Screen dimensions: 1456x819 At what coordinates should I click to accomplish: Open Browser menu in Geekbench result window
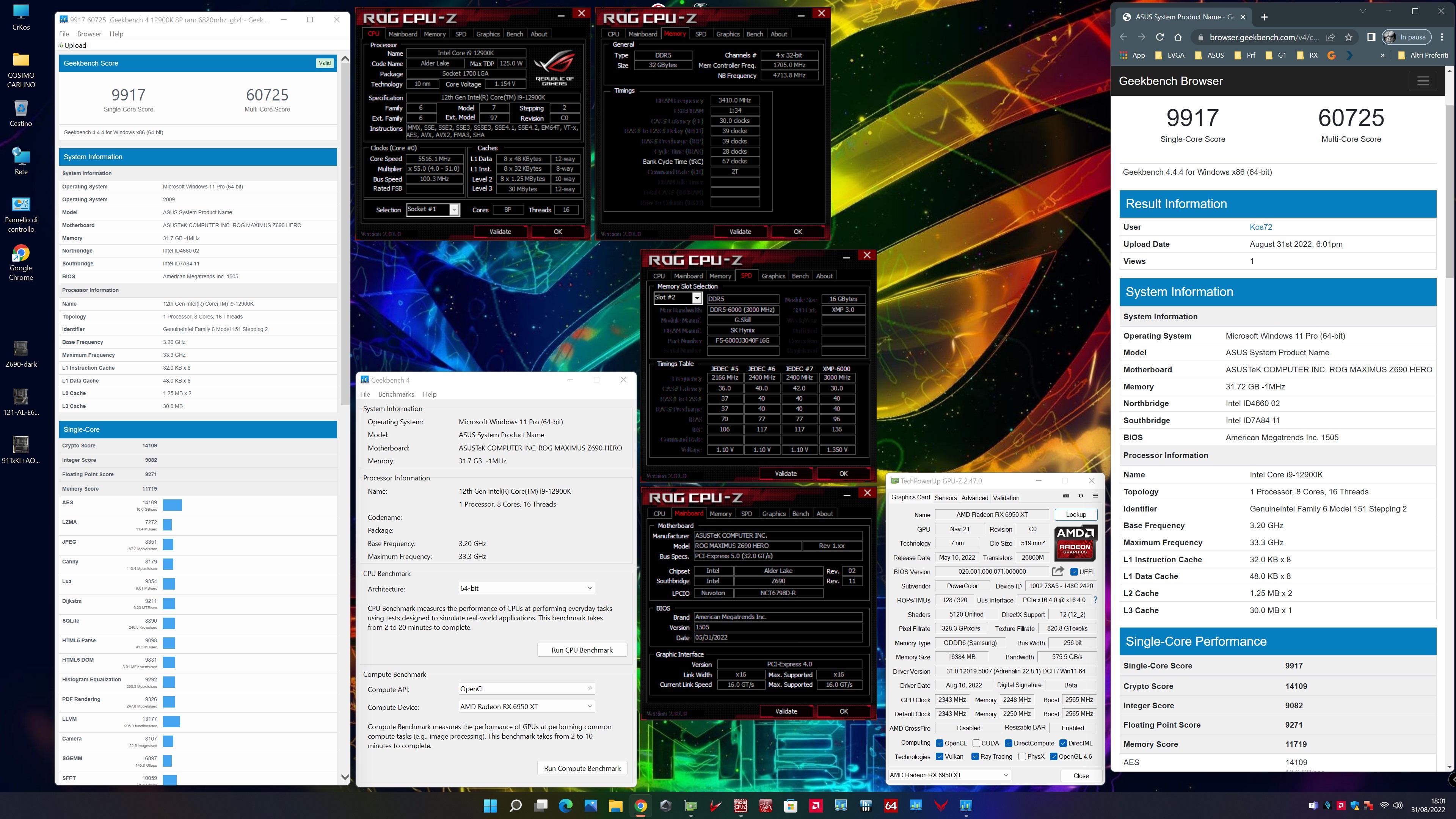(89, 34)
